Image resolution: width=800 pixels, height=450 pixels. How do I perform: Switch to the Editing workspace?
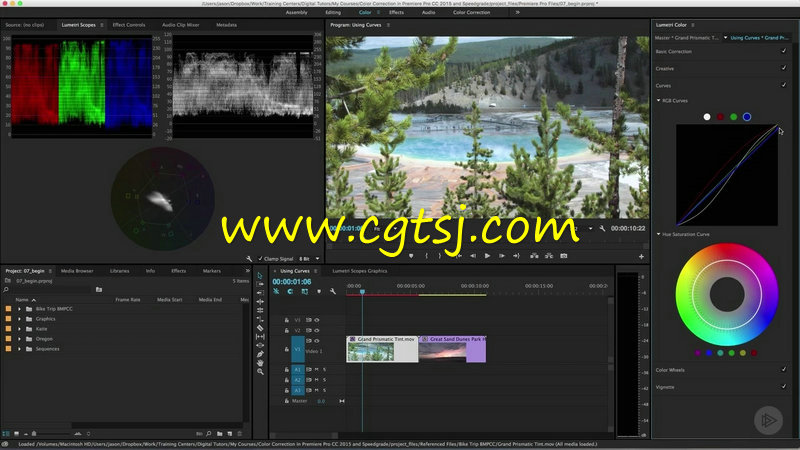pos(333,12)
